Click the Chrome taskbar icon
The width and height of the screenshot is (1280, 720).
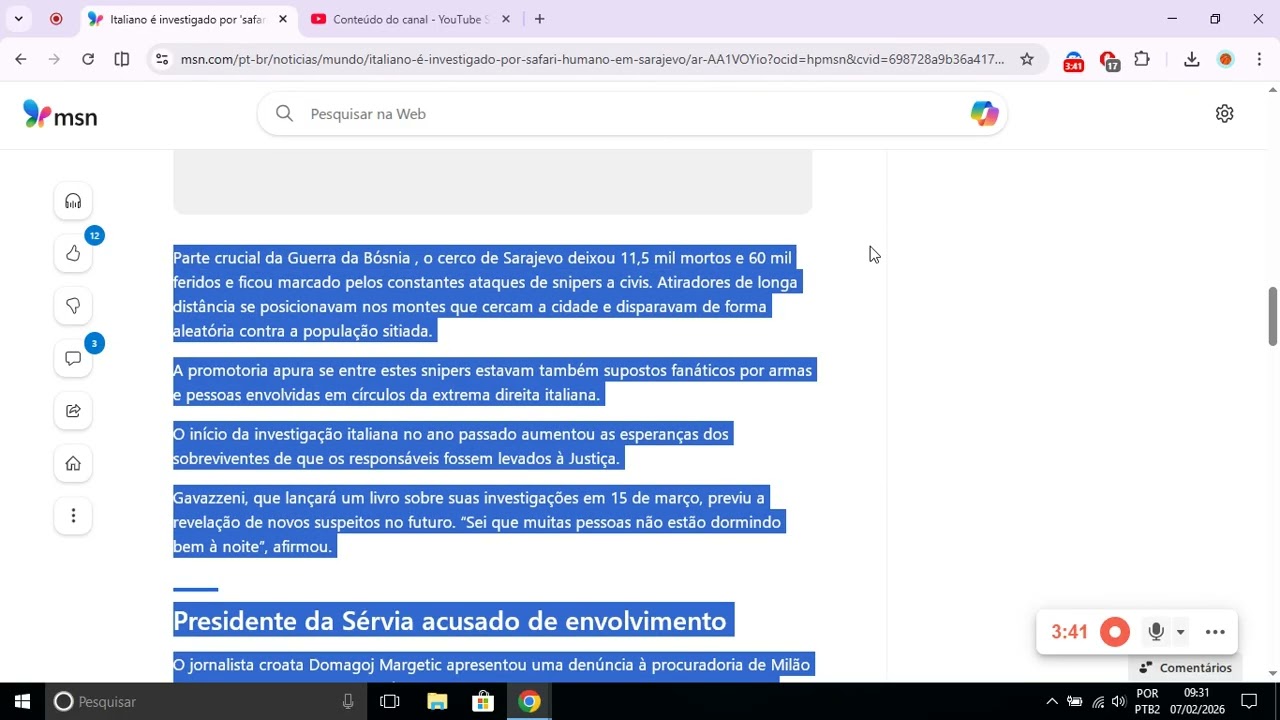pos(530,701)
